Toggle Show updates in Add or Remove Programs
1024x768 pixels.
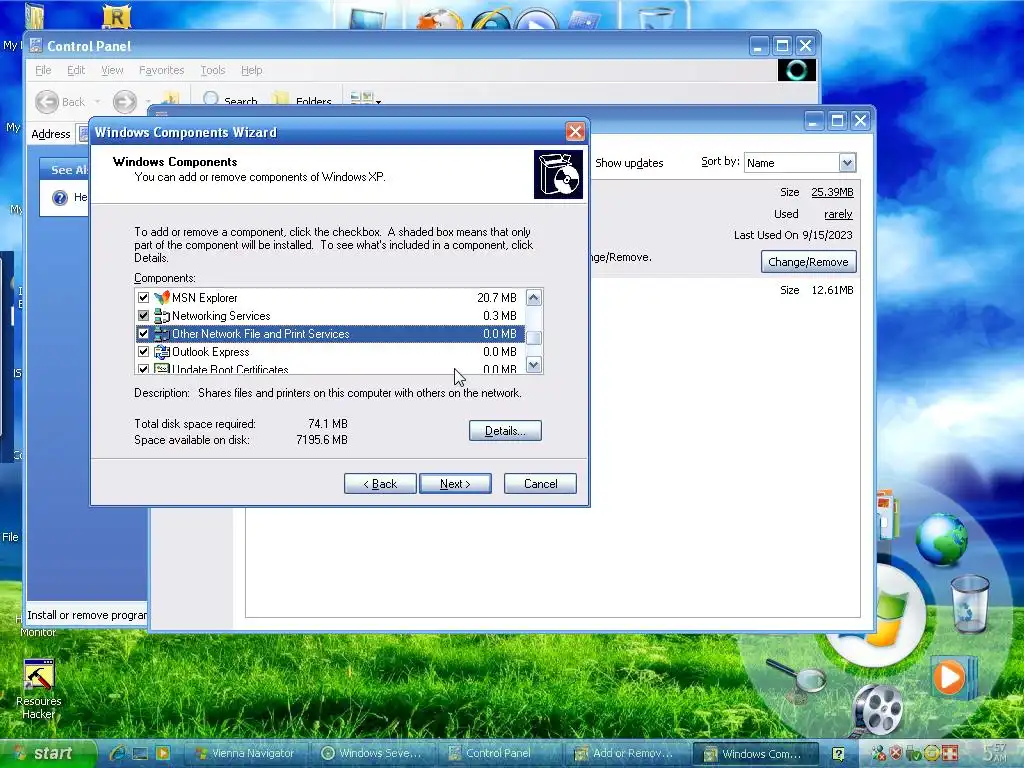[x=629, y=163]
